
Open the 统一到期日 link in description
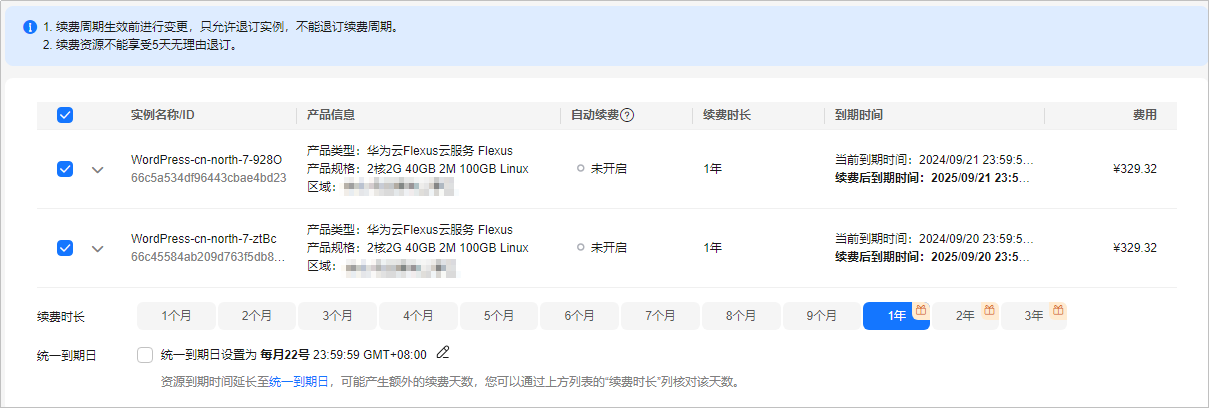(x=299, y=382)
